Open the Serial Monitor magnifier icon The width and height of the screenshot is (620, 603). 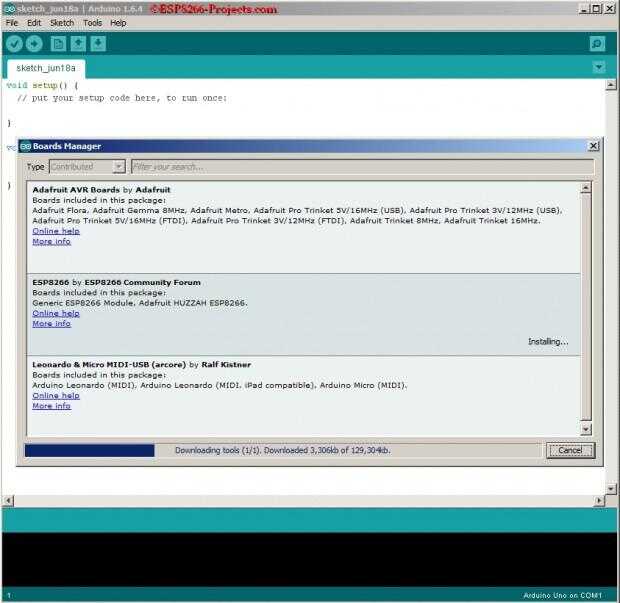pyautogui.click(x=597, y=43)
